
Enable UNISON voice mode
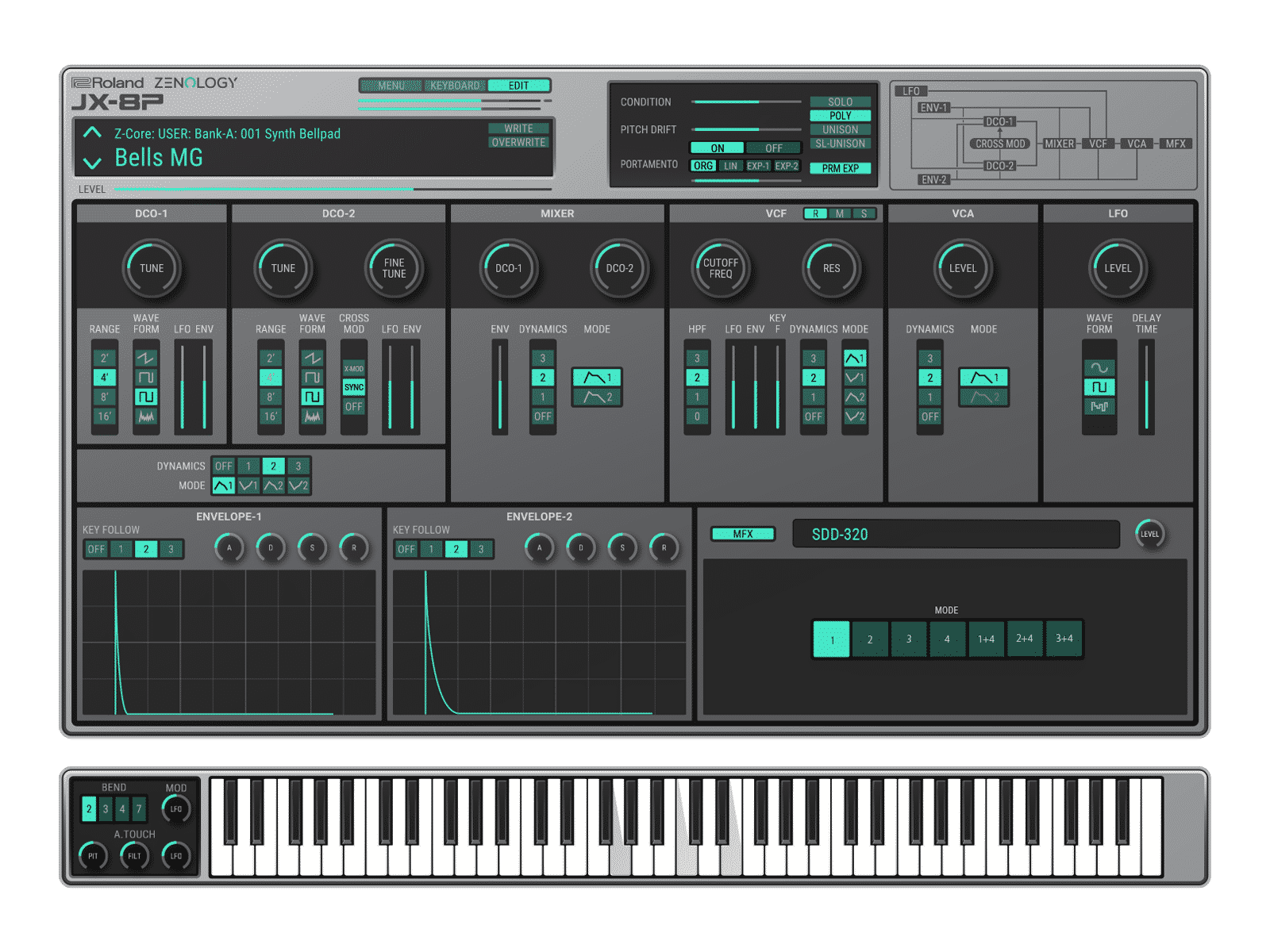click(x=840, y=130)
